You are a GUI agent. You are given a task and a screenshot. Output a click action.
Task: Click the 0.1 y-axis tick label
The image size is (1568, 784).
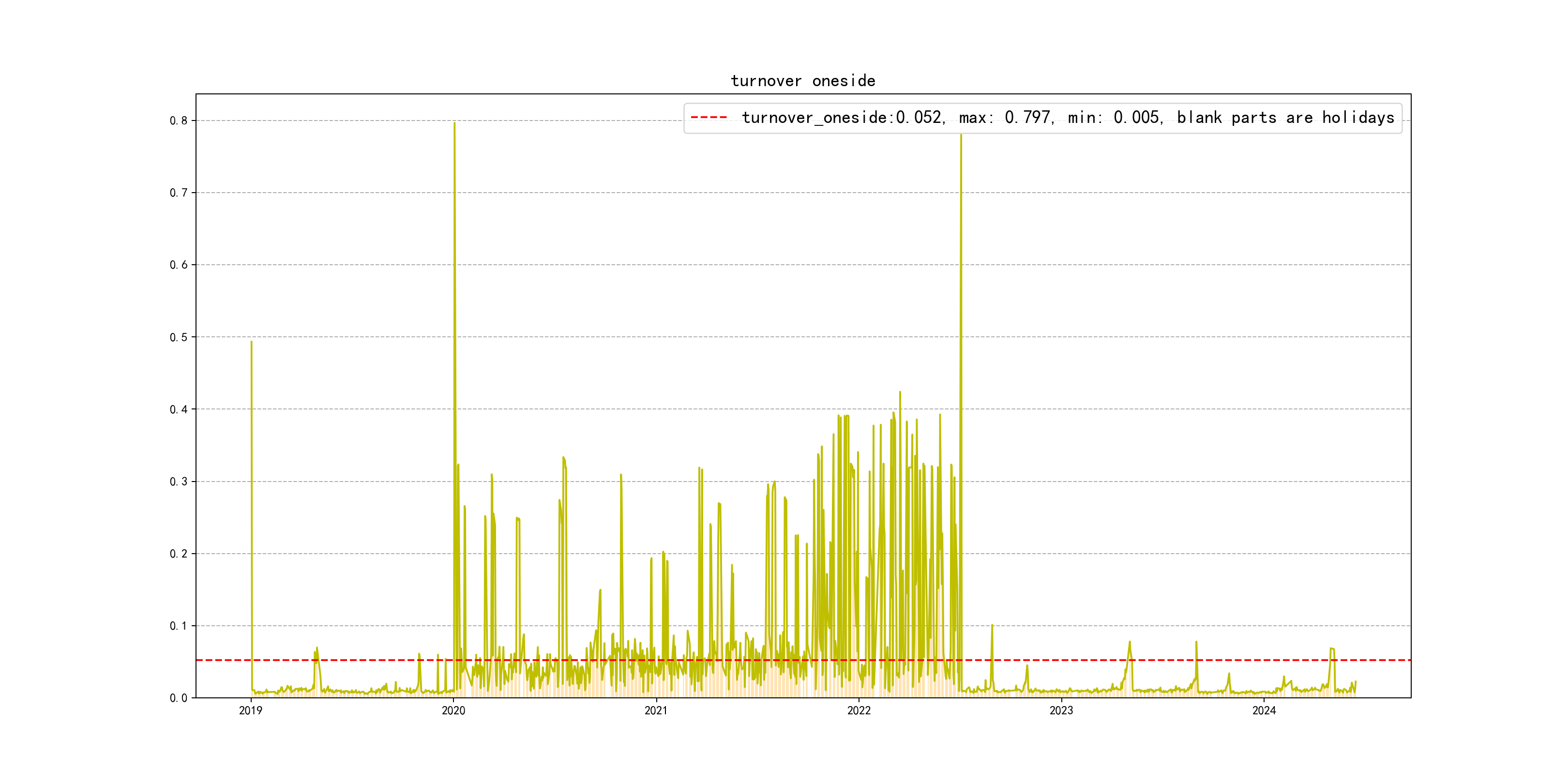(179, 626)
